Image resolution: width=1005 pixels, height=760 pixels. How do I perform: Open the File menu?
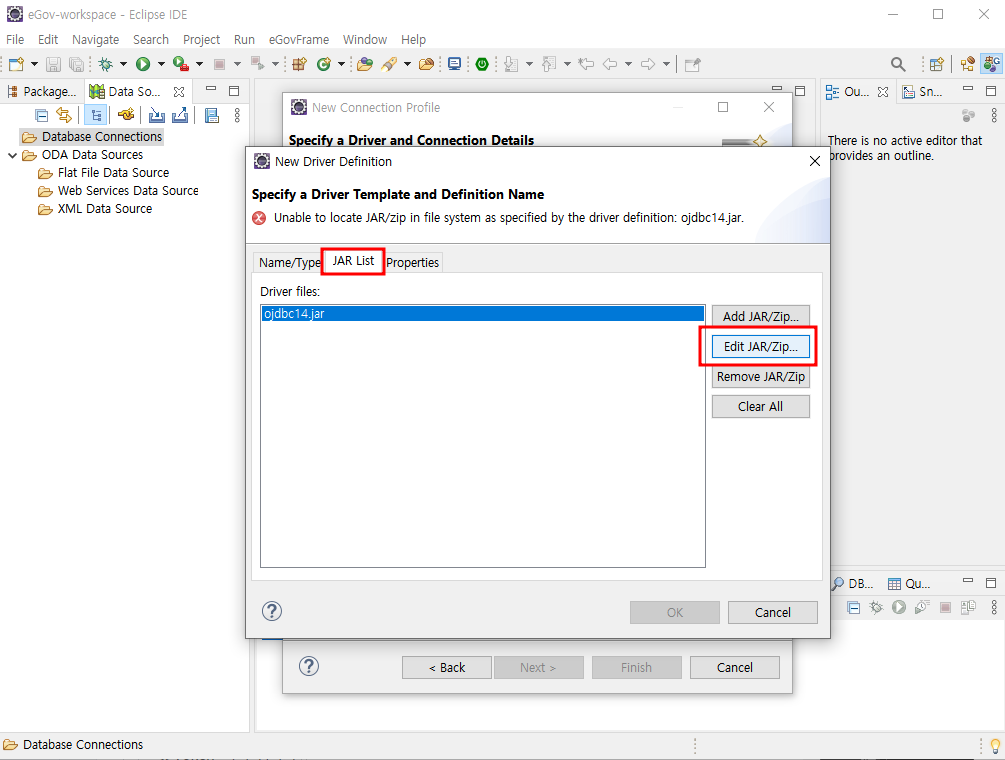point(15,40)
